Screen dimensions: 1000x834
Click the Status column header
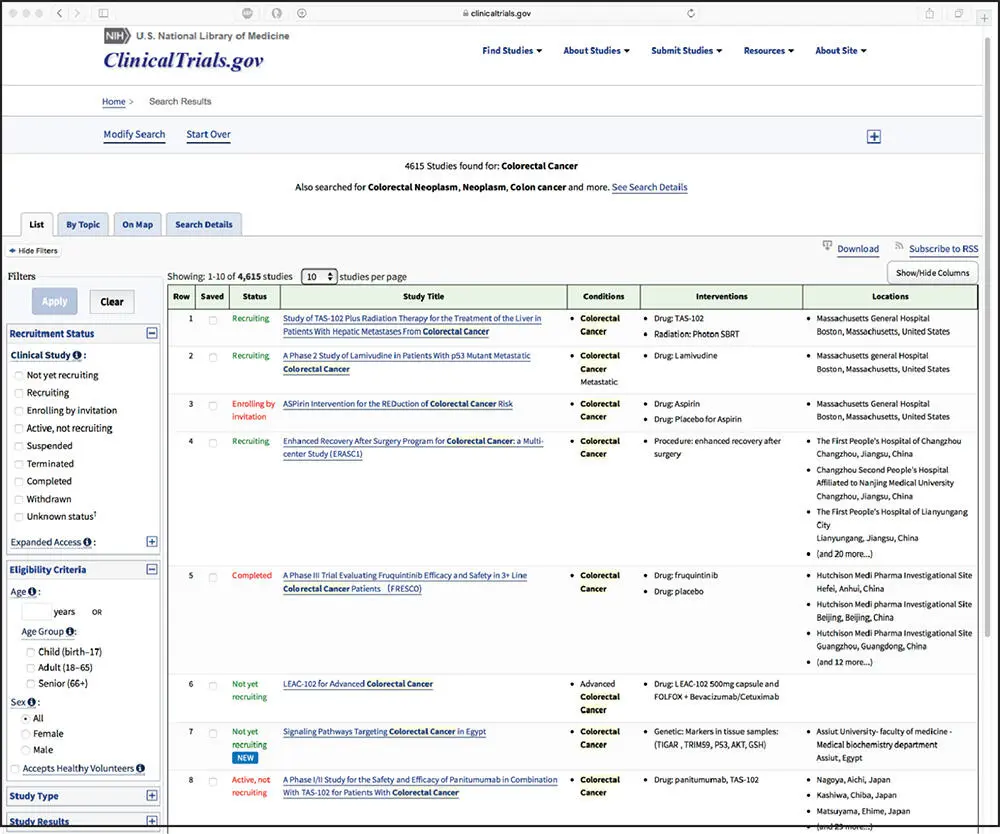[x=254, y=296]
